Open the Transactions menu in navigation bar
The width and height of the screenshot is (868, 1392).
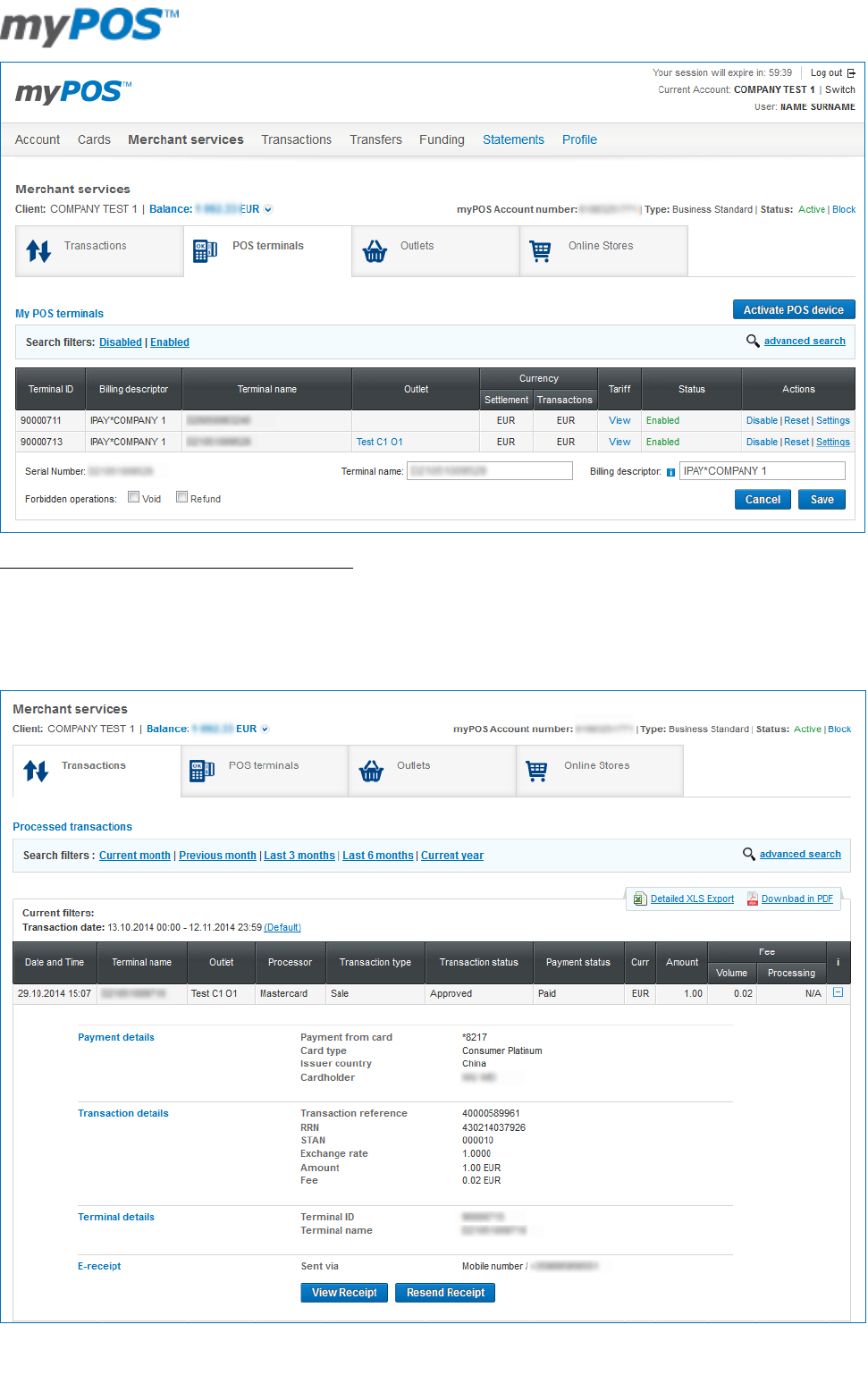296,139
